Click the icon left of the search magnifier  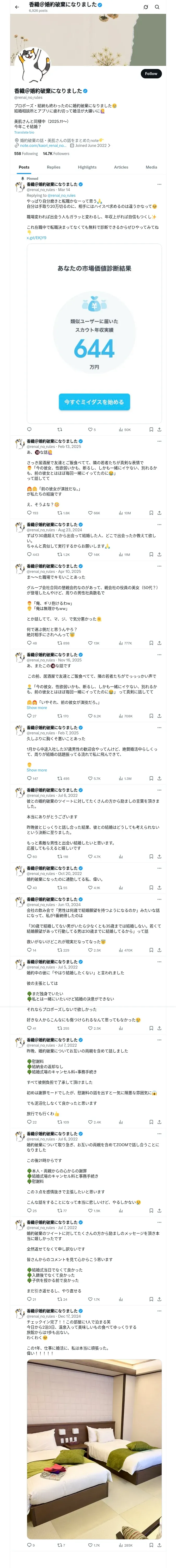[x=145, y=7]
